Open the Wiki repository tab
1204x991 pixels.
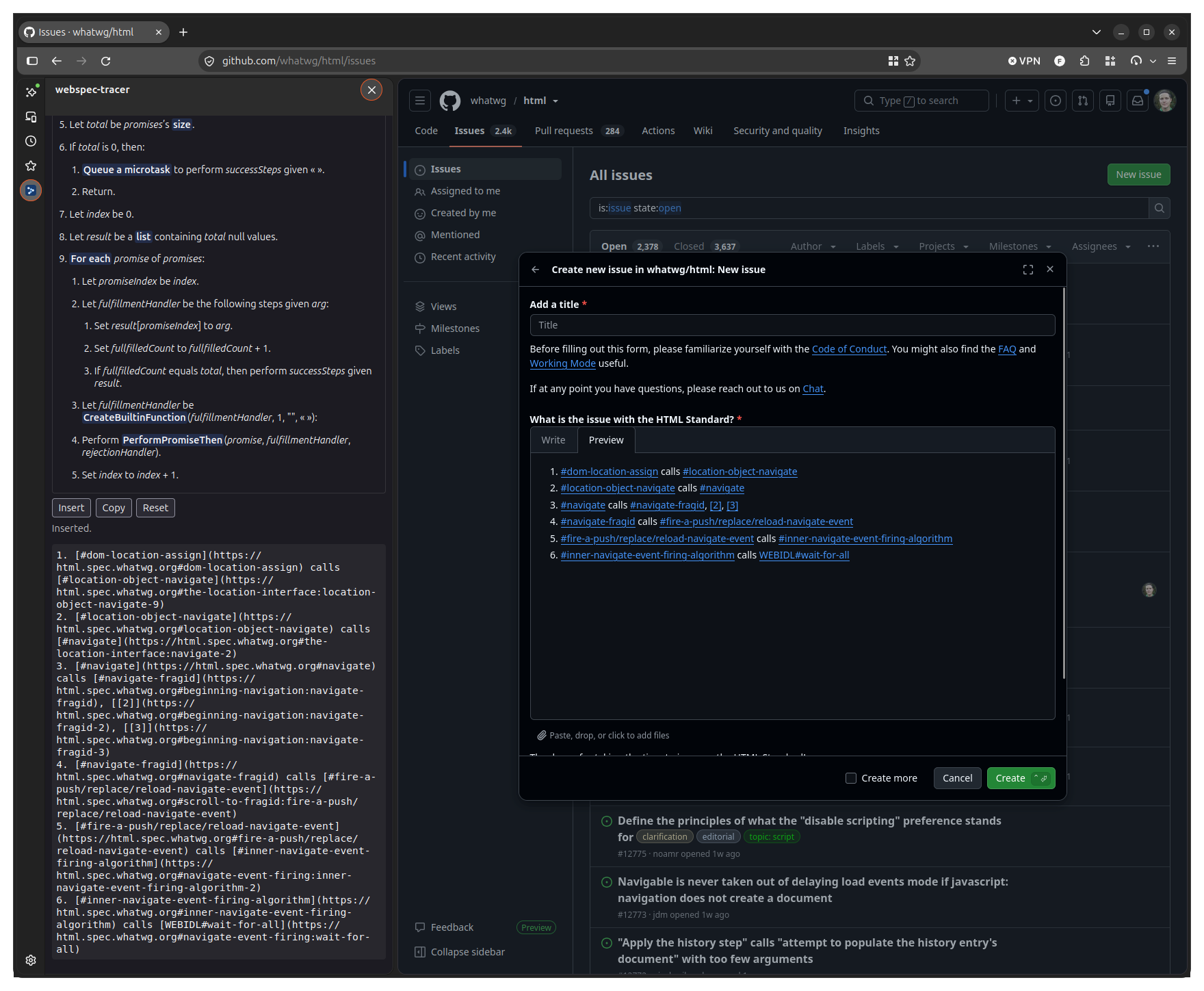(703, 131)
